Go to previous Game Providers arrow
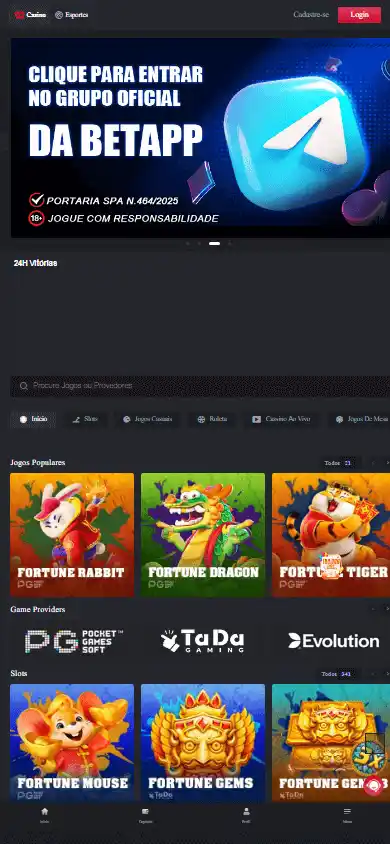 [x=373, y=609]
